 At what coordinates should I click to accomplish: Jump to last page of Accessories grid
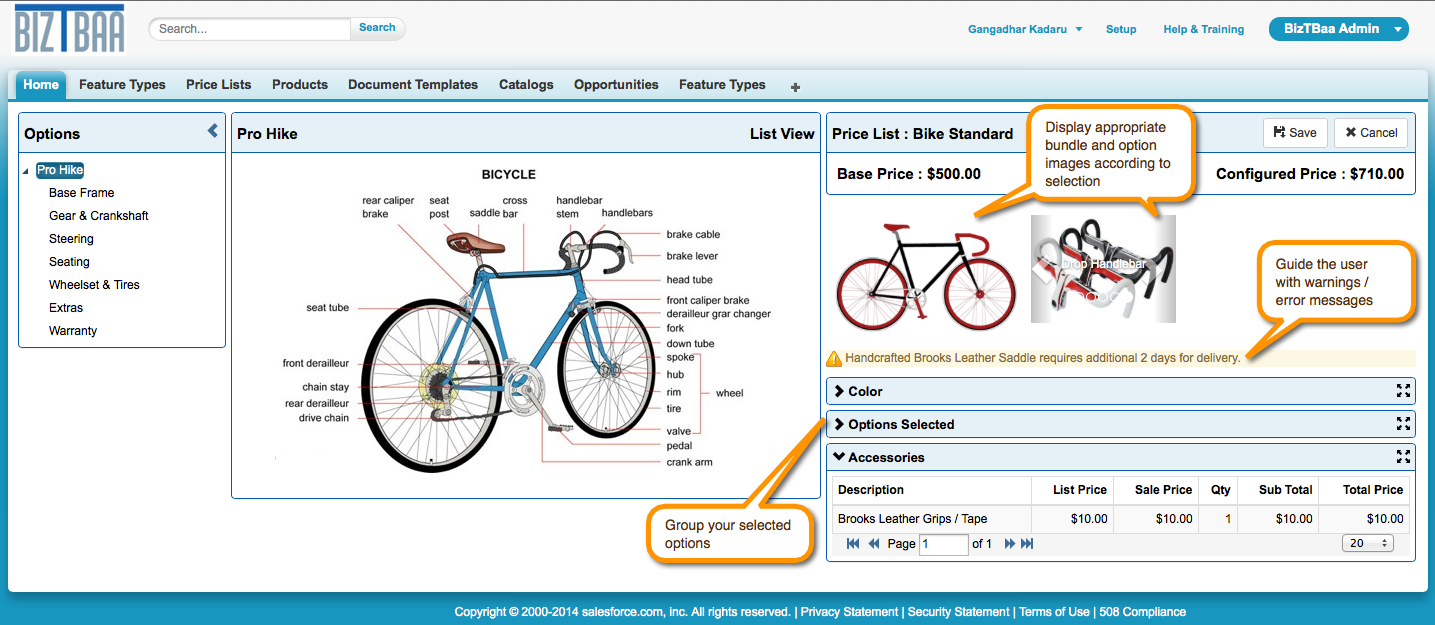[x=1027, y=544]
